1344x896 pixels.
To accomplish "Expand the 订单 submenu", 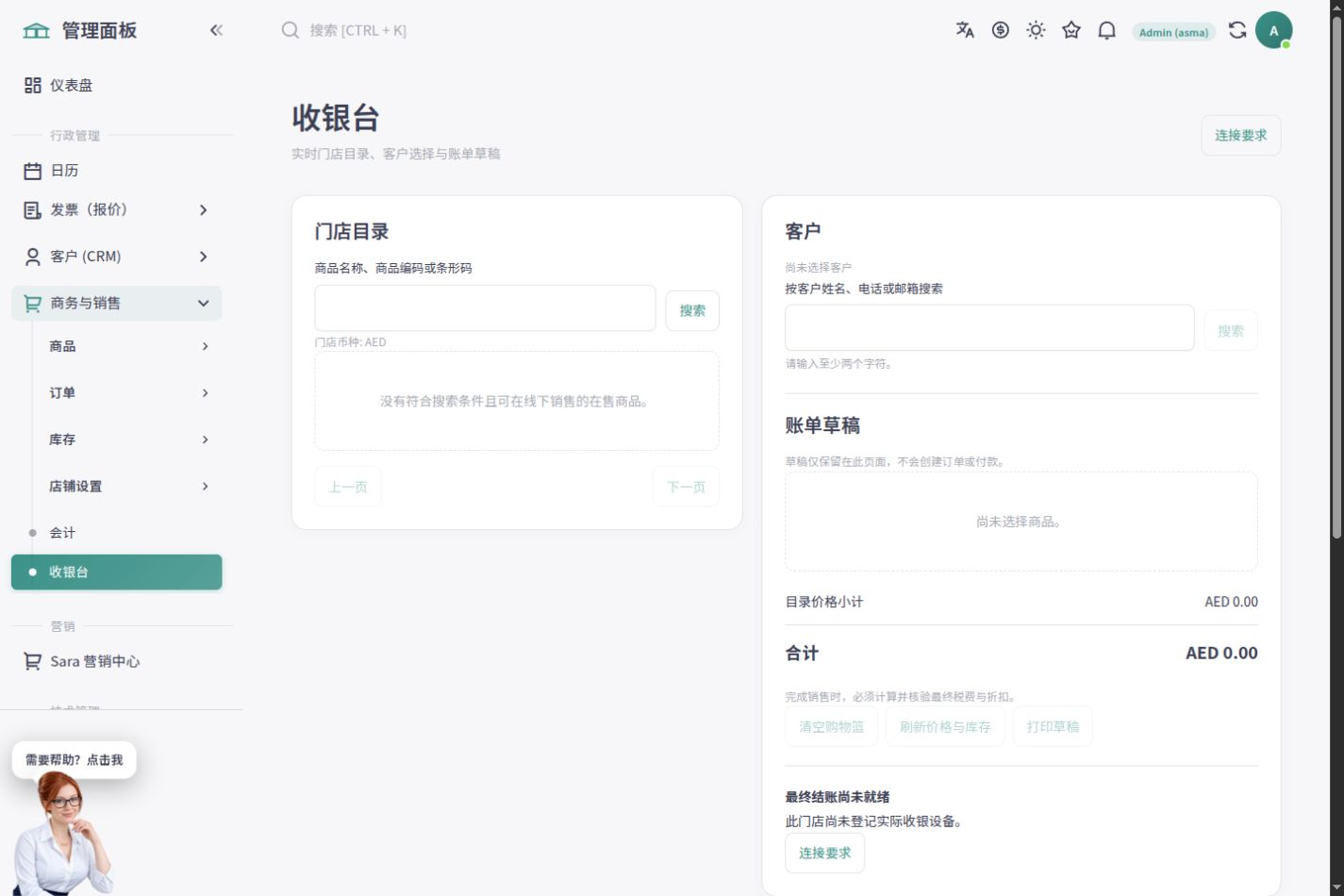I will [x=117, y=392].
